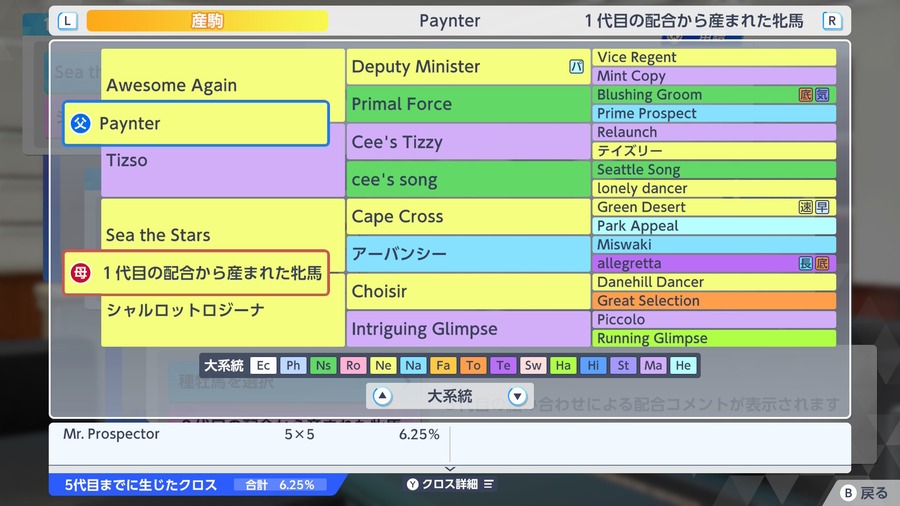Viewport: 900px width, 506px height.
Task: Select Vice Regent ancestor row
Action: coord(714,57)
